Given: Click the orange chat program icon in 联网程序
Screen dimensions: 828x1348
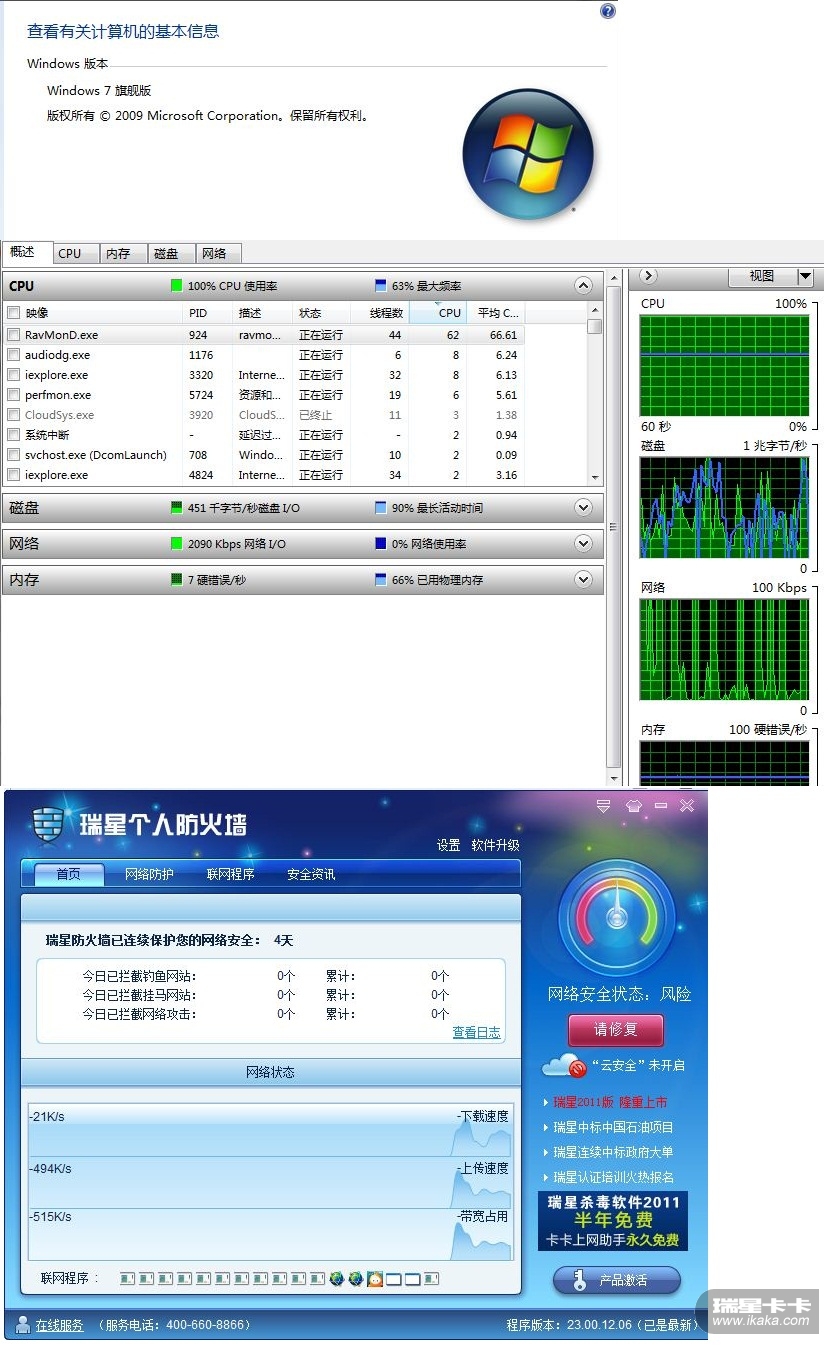Looking at the screenshot, I should (374, 1278).
